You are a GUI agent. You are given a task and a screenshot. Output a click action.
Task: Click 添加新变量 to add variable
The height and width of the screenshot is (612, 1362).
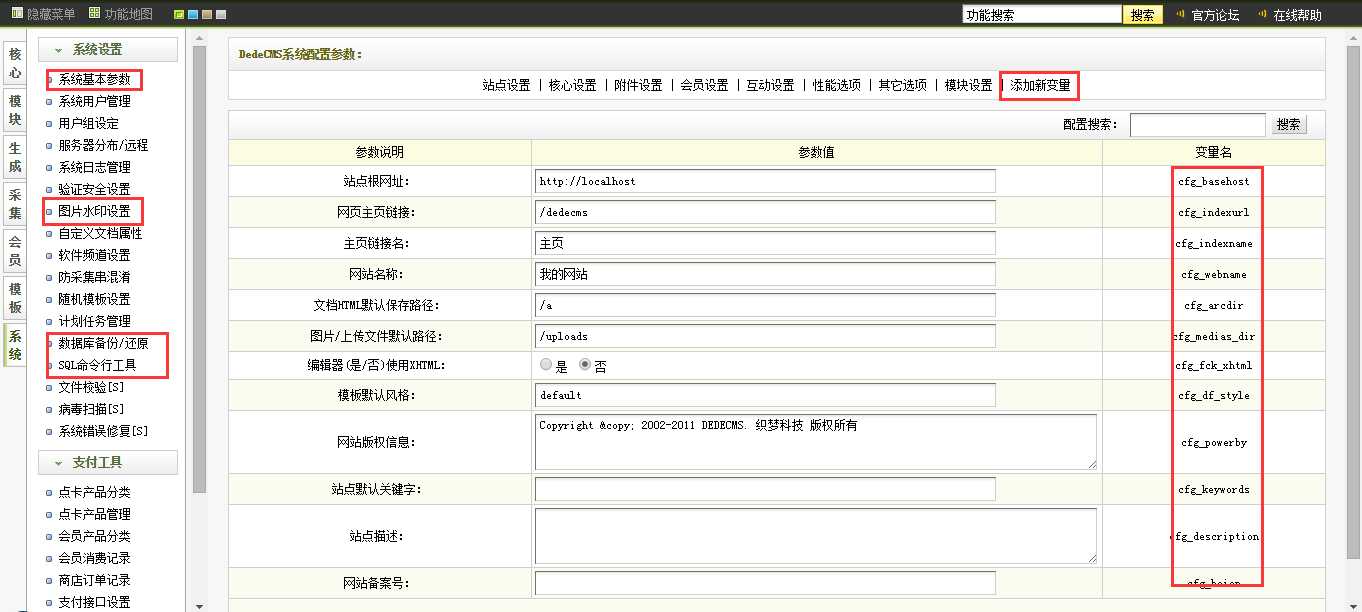coord(1040,86)
